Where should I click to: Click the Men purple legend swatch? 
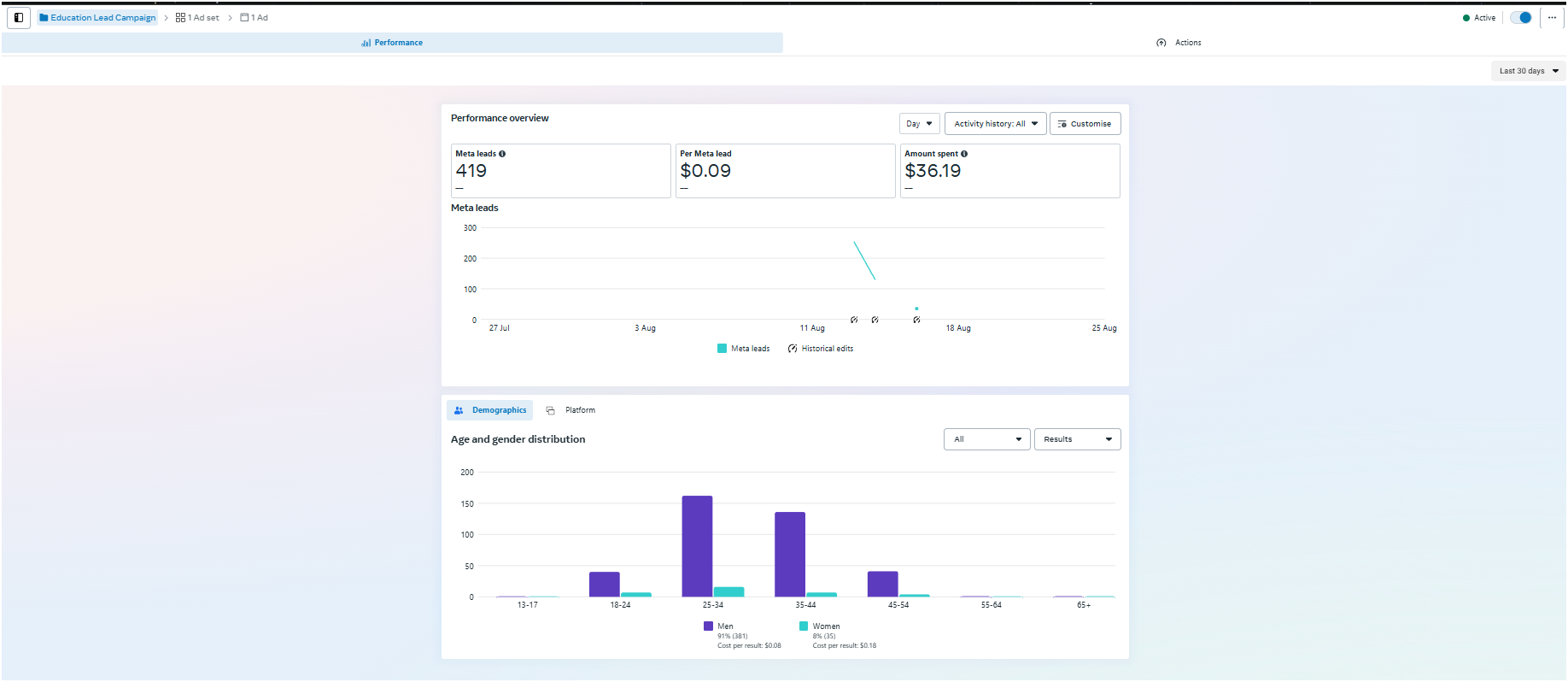708,626
